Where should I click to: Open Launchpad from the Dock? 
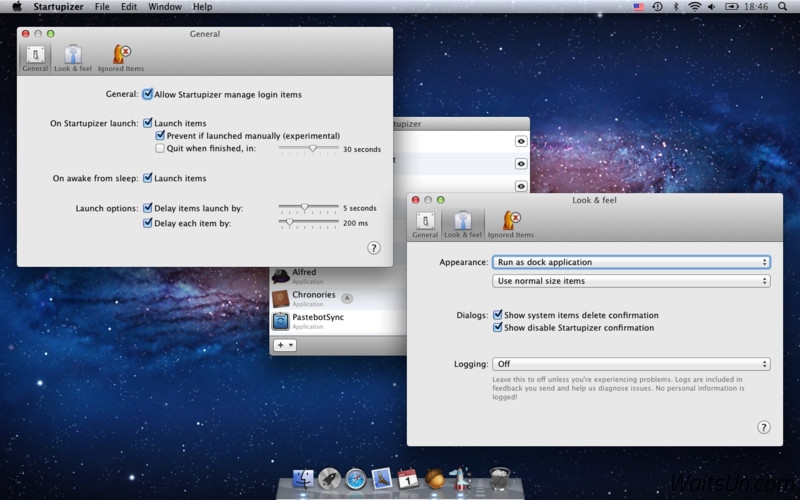pyautogui.click(x=330, y=479)
